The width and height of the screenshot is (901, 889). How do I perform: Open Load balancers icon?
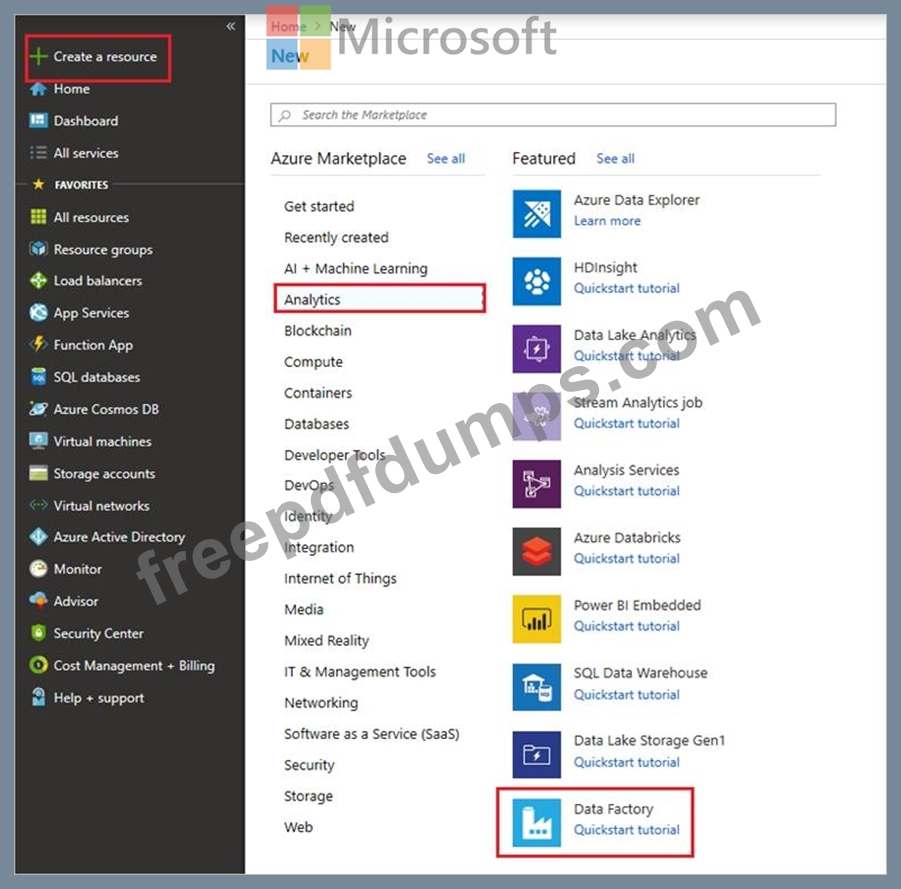(38, 280)
